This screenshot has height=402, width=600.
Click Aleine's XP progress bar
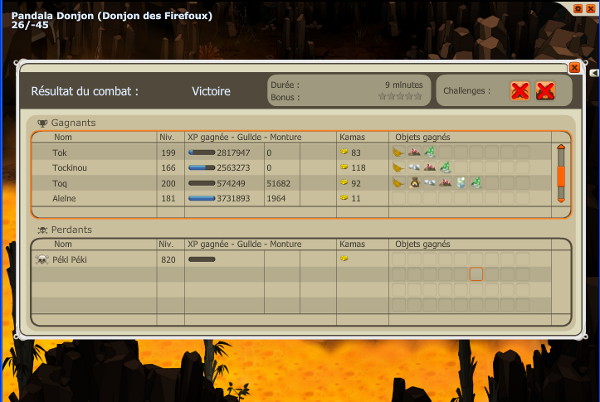pyautogui.click(x=202, y=199)
